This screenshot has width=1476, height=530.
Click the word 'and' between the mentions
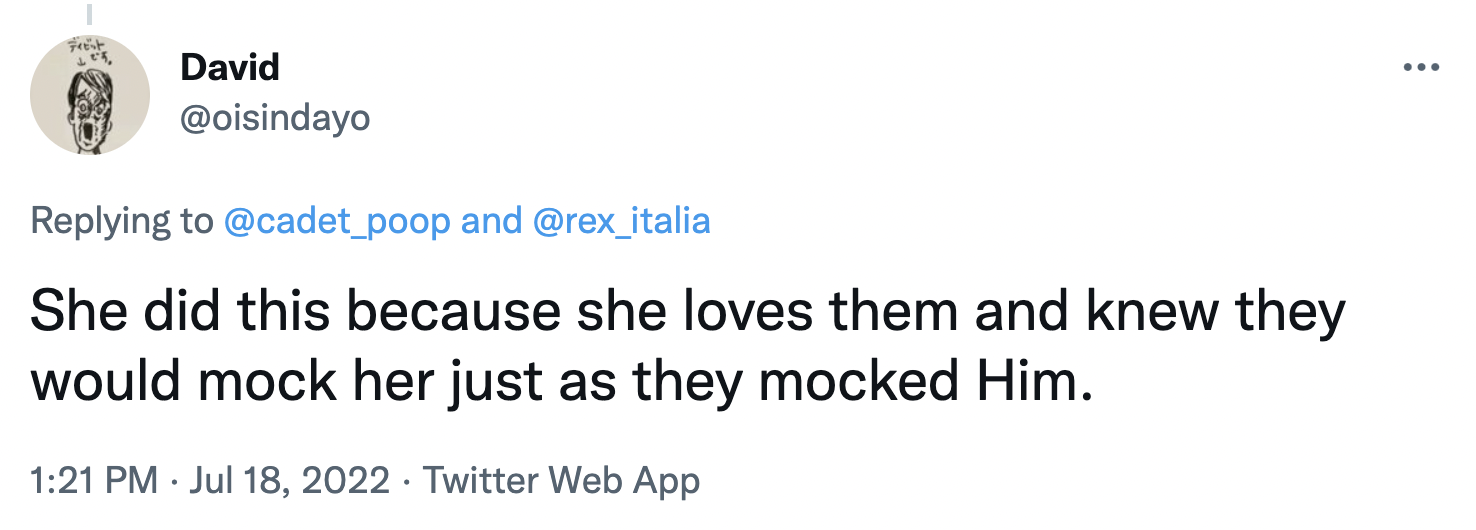coord(490,220)
